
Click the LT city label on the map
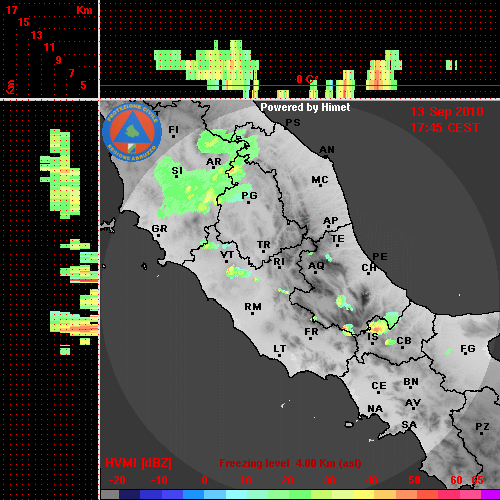point(279,349)
